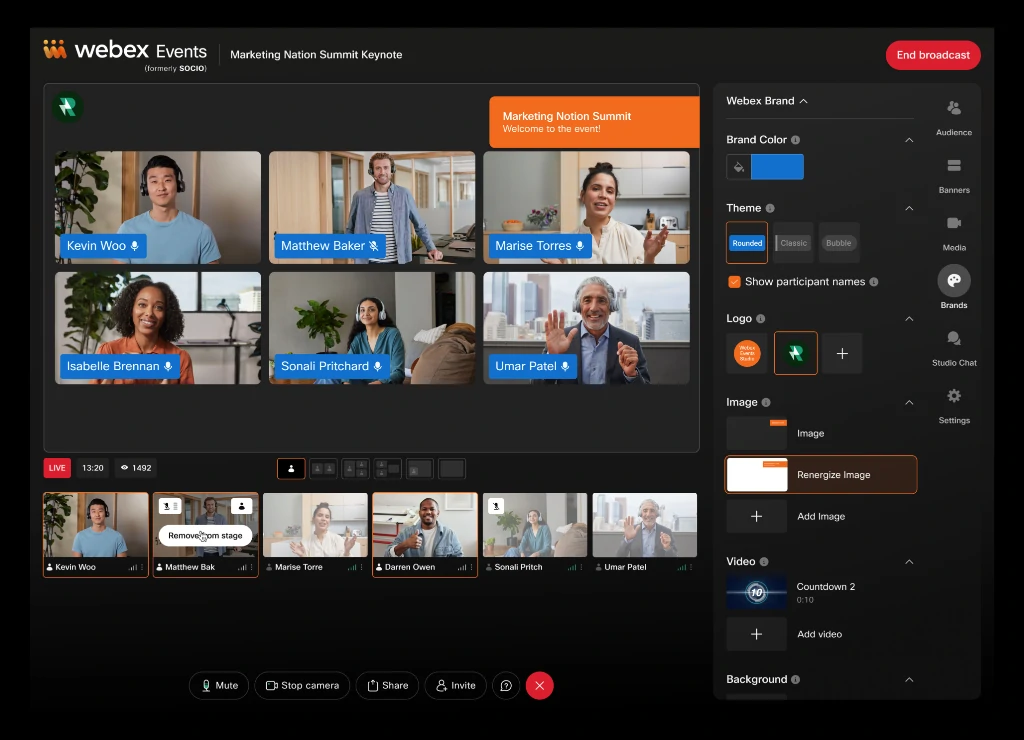Enable Show participant names
Screen dimensions: 1024x740
[733, 282]
